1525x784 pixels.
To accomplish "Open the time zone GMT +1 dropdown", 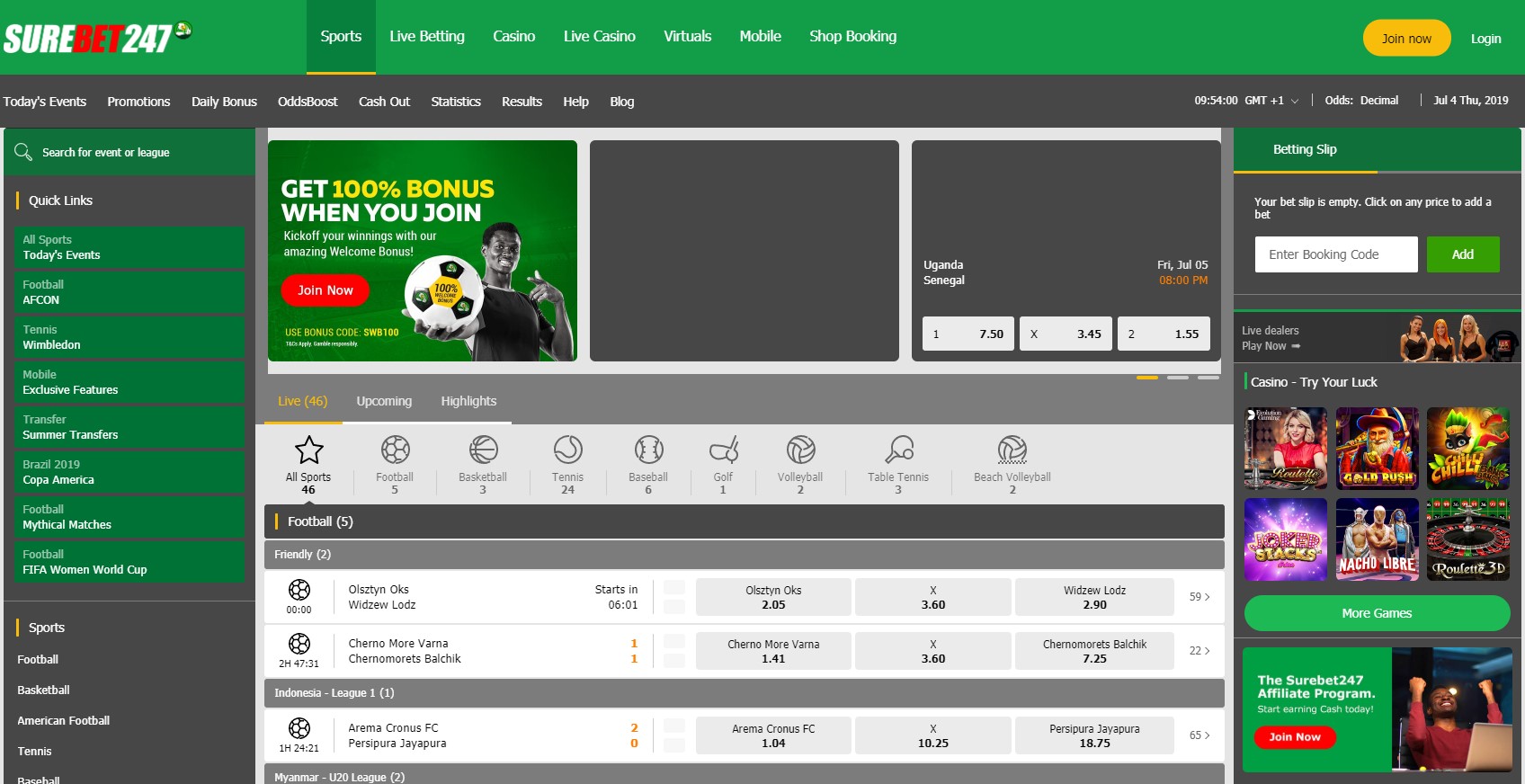I will (1271, 101).
